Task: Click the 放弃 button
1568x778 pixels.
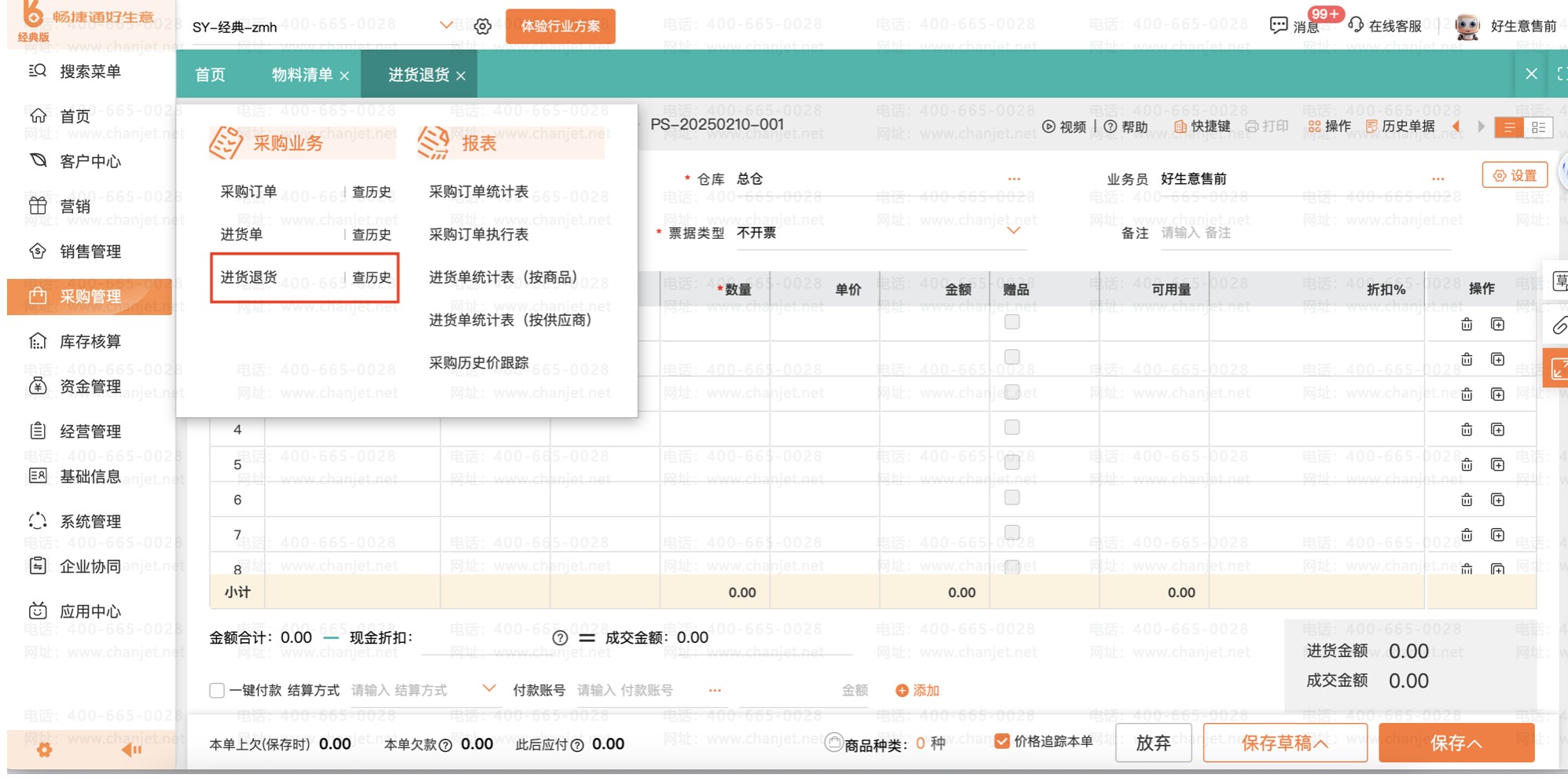Action: tap(1153, 743)
